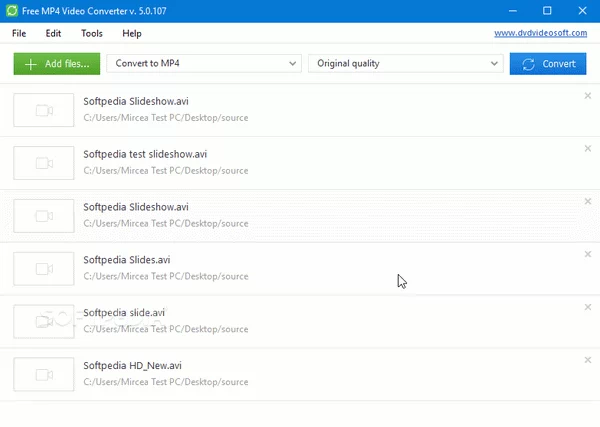Close the Free MP4 Video Converter window

pos(582,11)
